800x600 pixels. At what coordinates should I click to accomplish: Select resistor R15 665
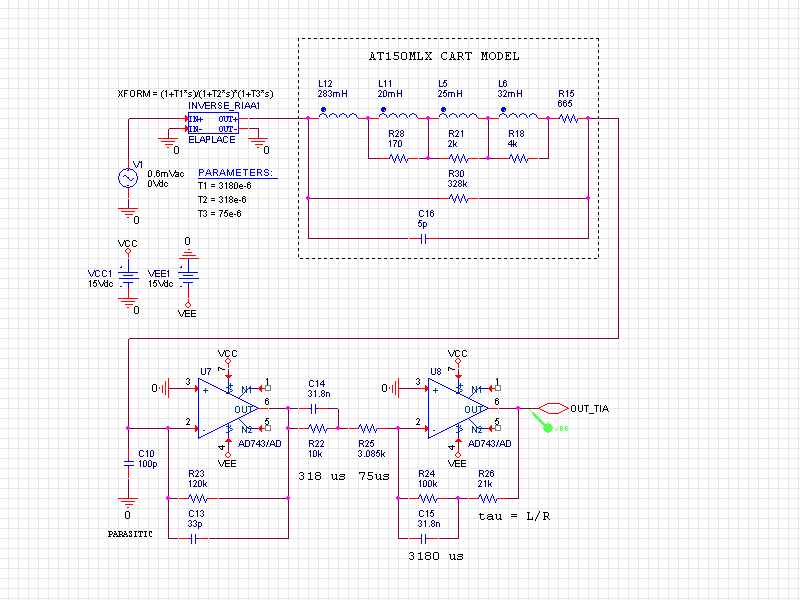[x=568, y=118]
